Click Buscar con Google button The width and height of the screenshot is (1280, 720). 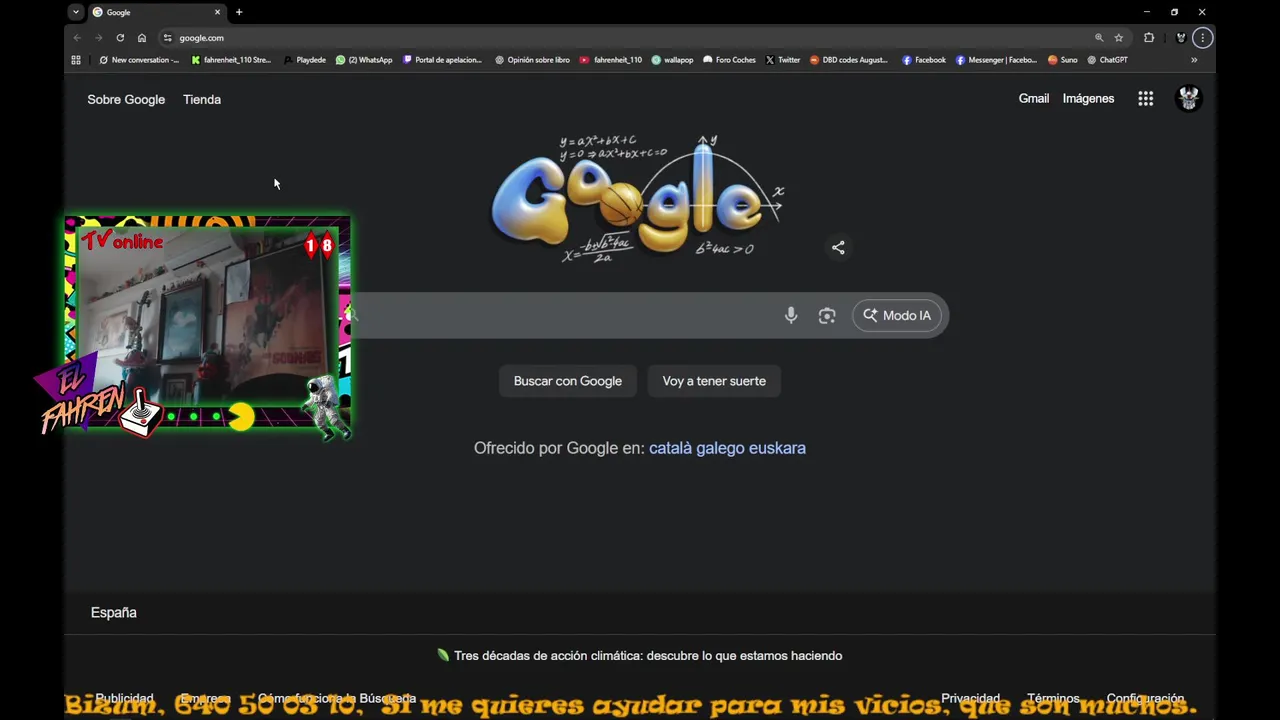(568, 381)
